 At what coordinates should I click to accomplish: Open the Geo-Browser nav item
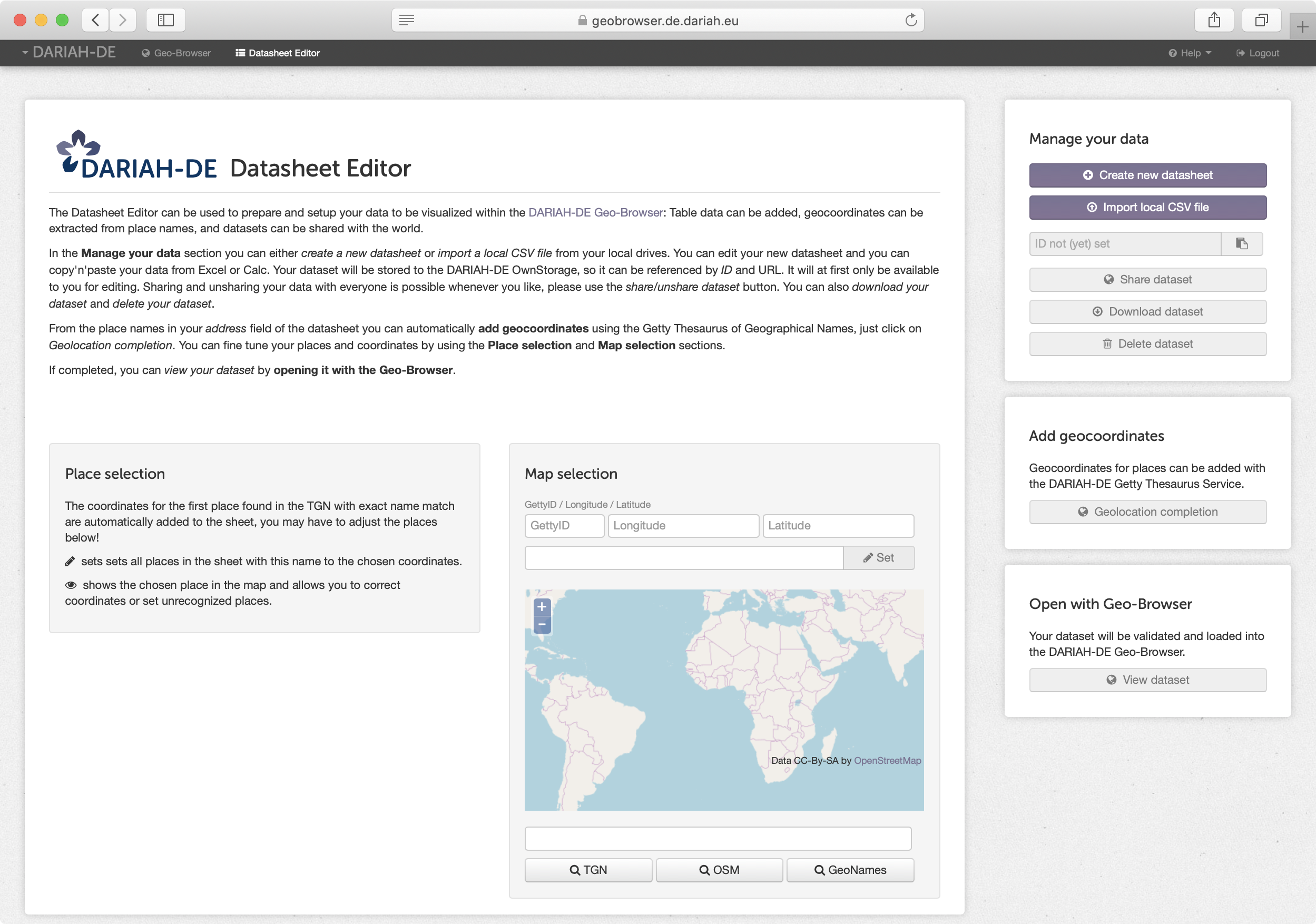176,53
